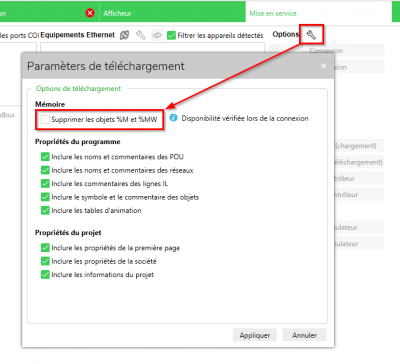Click the Mémoire heading

(50, 104)
